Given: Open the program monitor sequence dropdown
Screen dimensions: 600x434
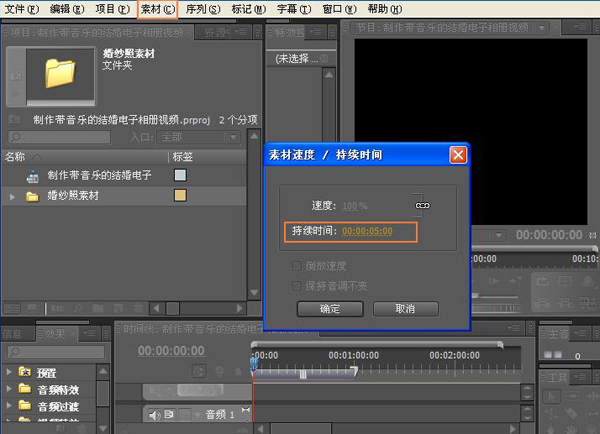Looking at the screenshot, I should [541, 28].
